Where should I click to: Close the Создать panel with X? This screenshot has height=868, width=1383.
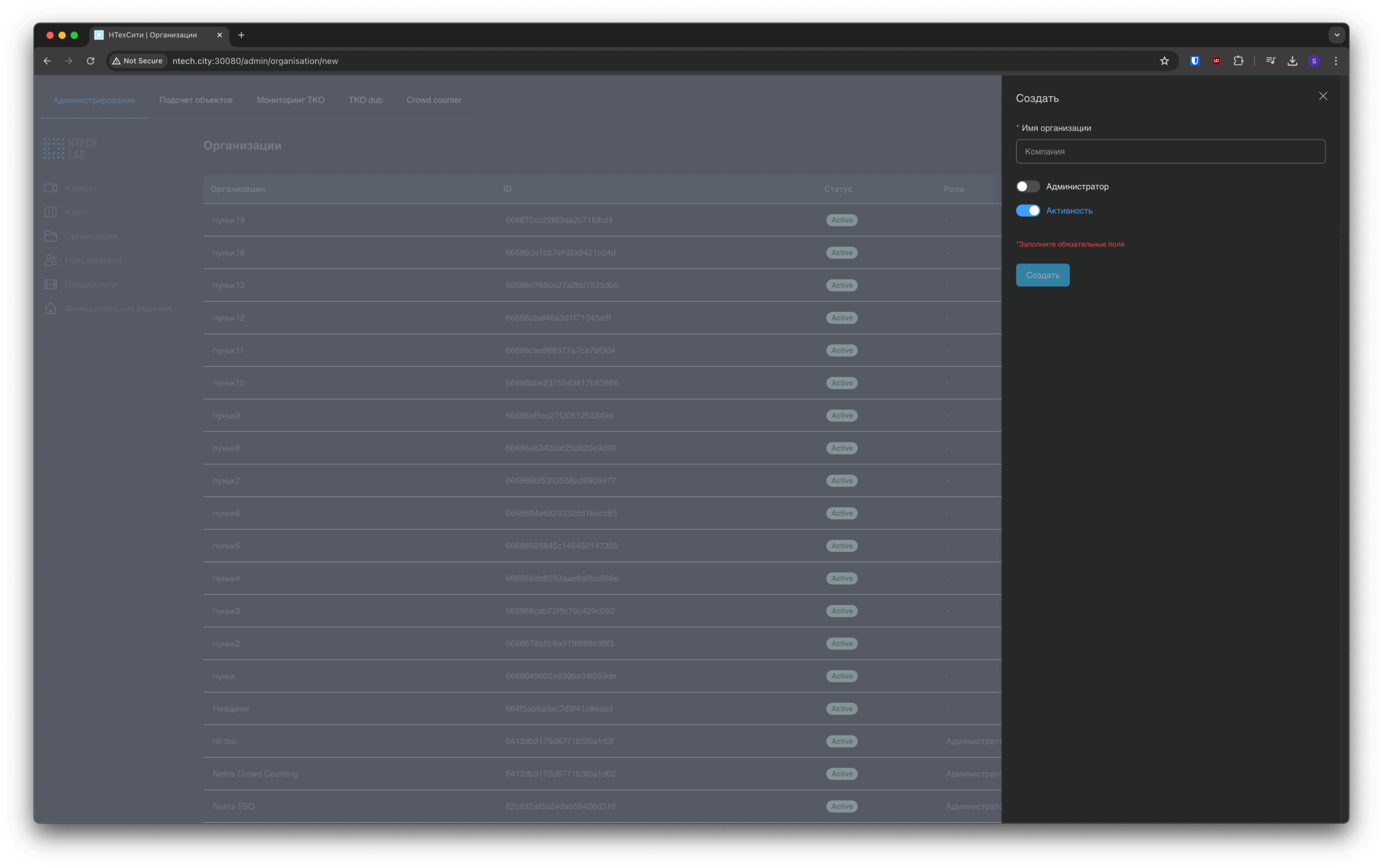click(1323, 96)
